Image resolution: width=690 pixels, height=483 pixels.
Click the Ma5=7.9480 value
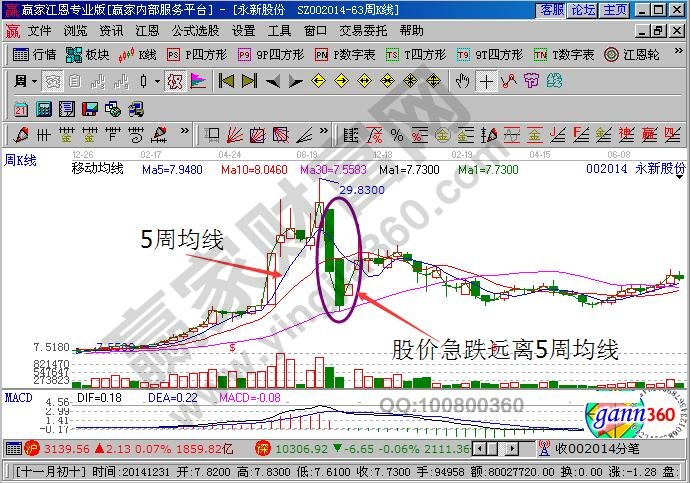click(172, 170)
